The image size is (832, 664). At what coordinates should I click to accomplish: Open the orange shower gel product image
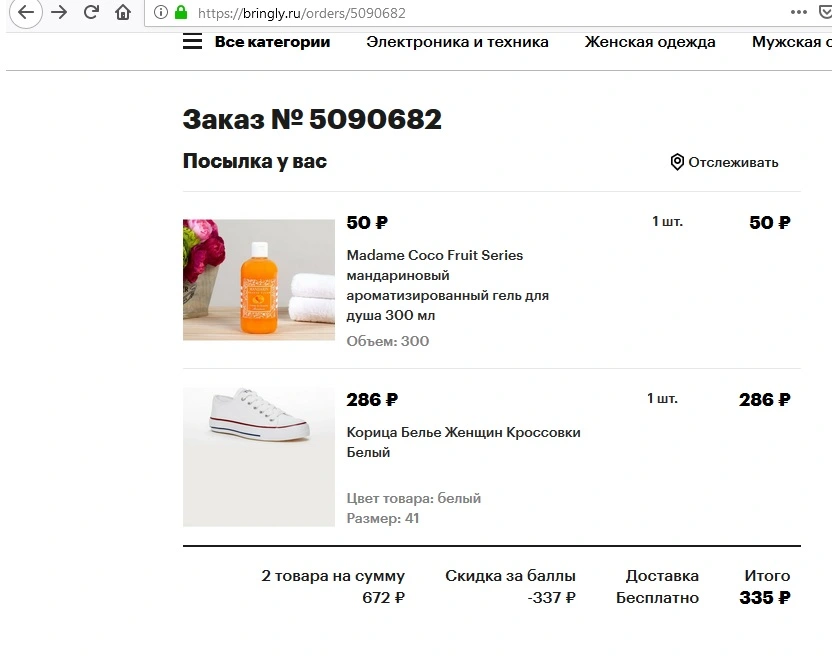pos(259,280)
